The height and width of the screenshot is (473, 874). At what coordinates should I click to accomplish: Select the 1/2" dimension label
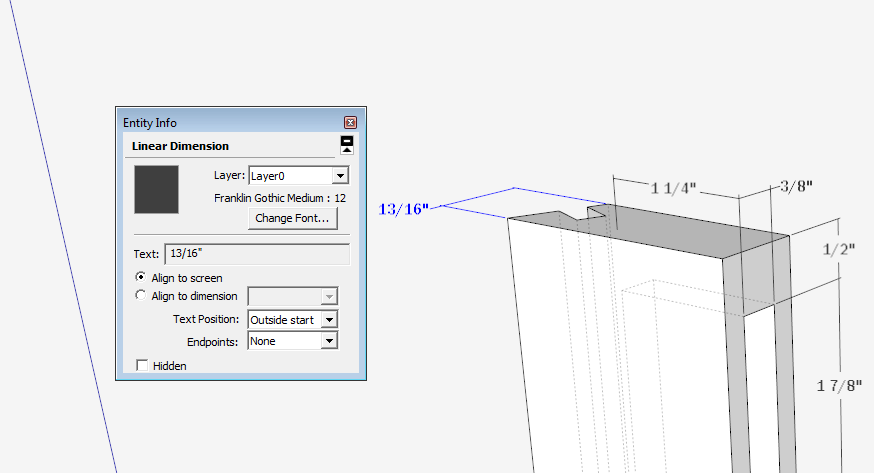pos(839,249)
